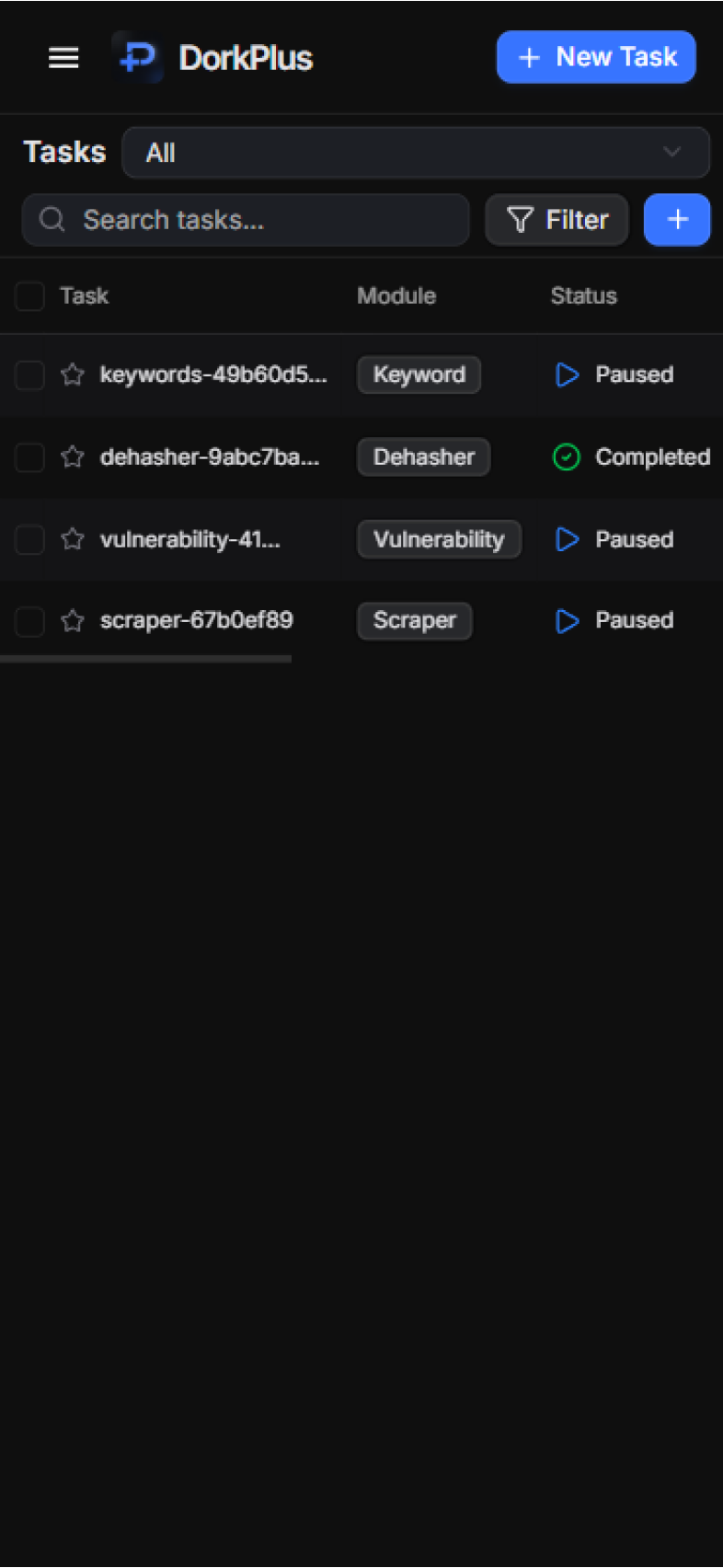Sort by the Status column header
Image resolution: width=723 pixels, height=1568 pixels.
point(583,296)
